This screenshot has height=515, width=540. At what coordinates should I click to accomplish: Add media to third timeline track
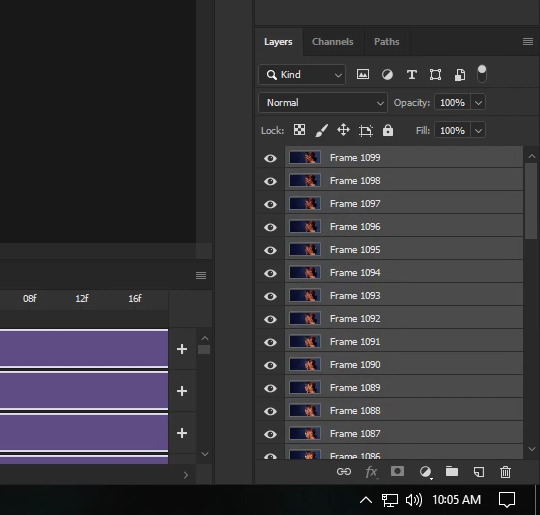pyautogui.click(x=182, y=433)
